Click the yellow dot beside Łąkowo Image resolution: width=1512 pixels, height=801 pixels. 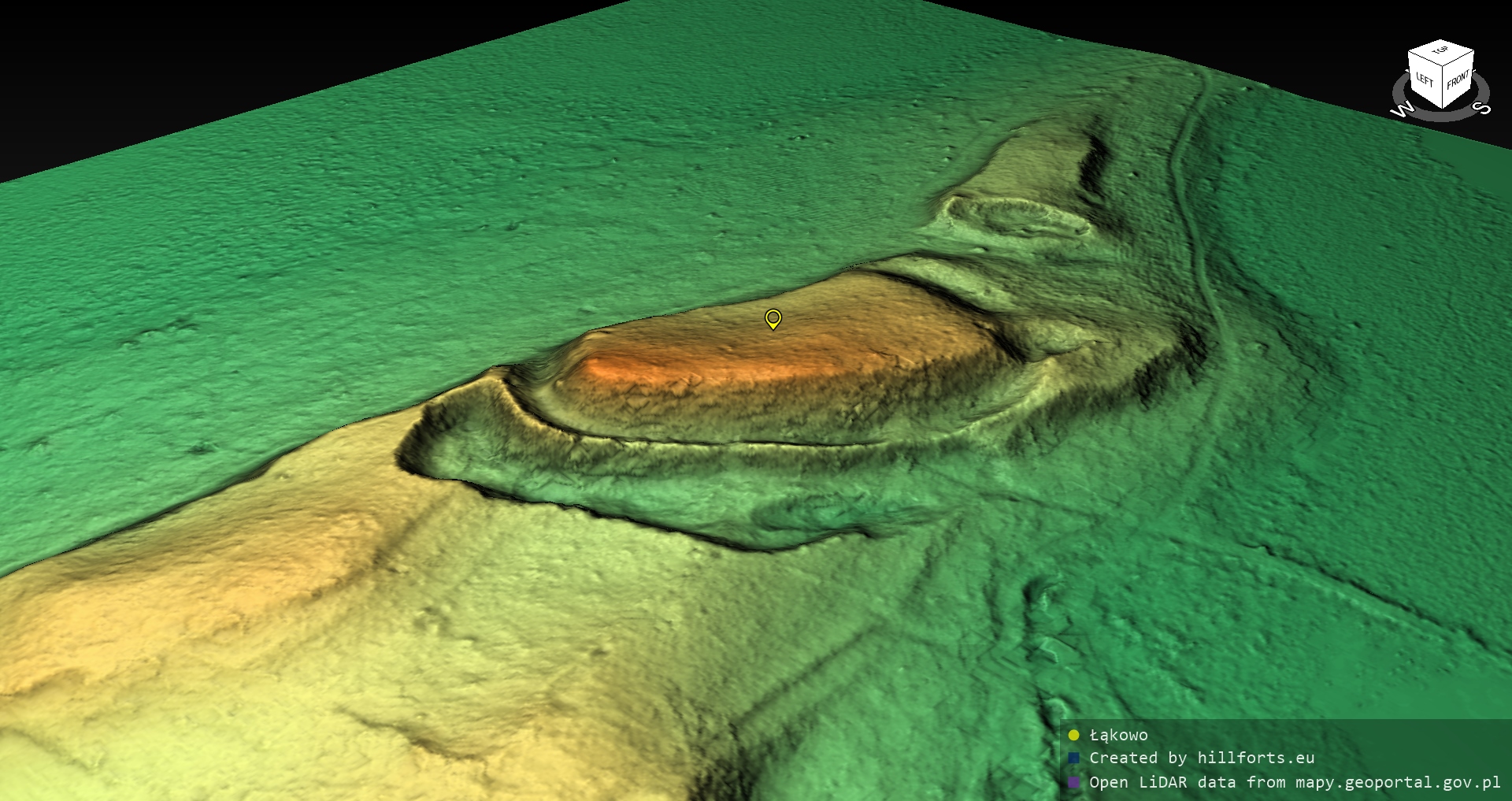pos(1073,736)
